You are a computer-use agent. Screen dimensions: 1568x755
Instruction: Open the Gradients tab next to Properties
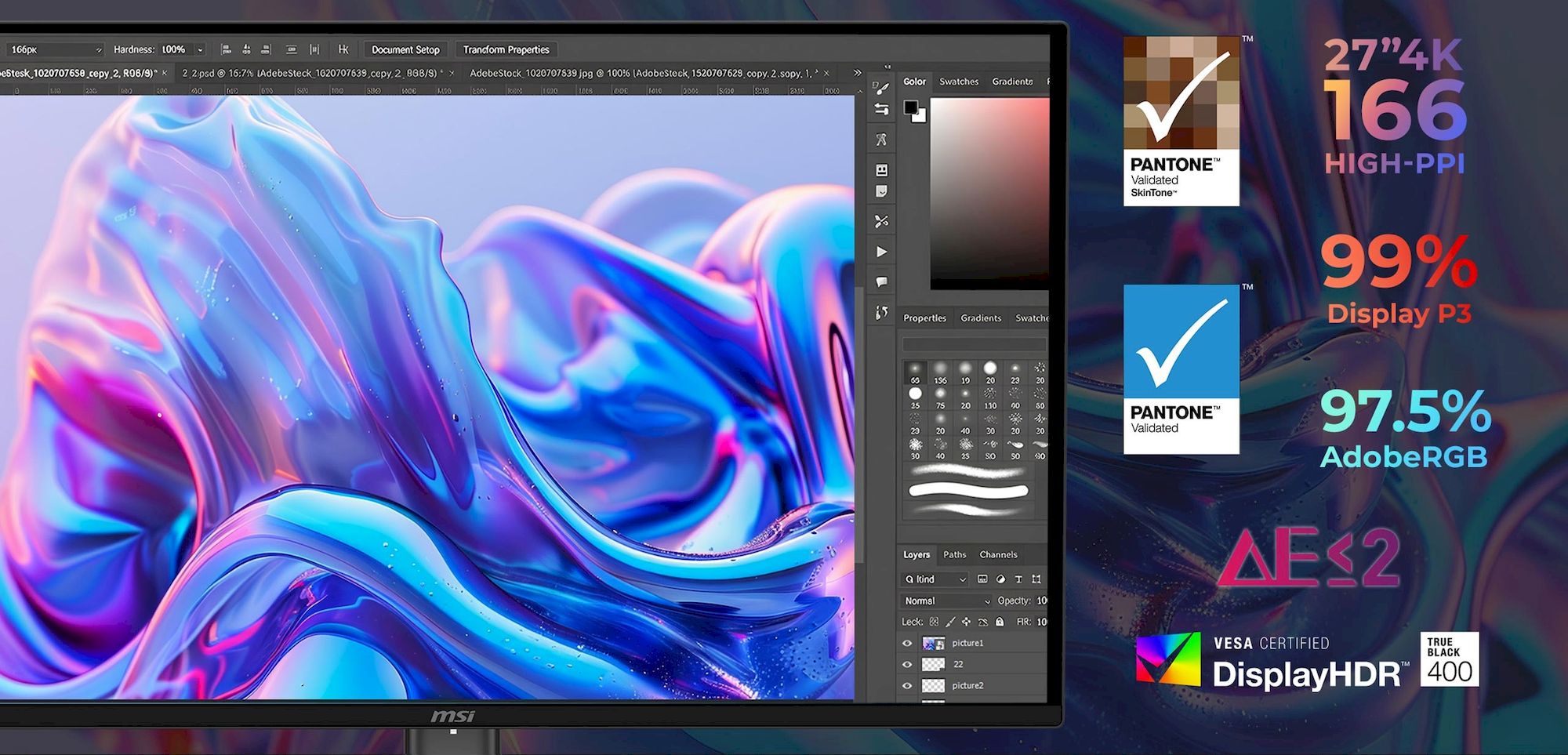(981, 318)
